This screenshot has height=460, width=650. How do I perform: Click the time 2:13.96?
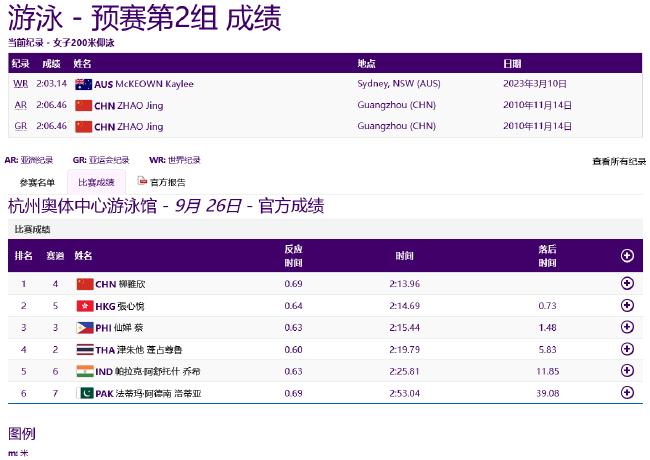click(405, 284)
